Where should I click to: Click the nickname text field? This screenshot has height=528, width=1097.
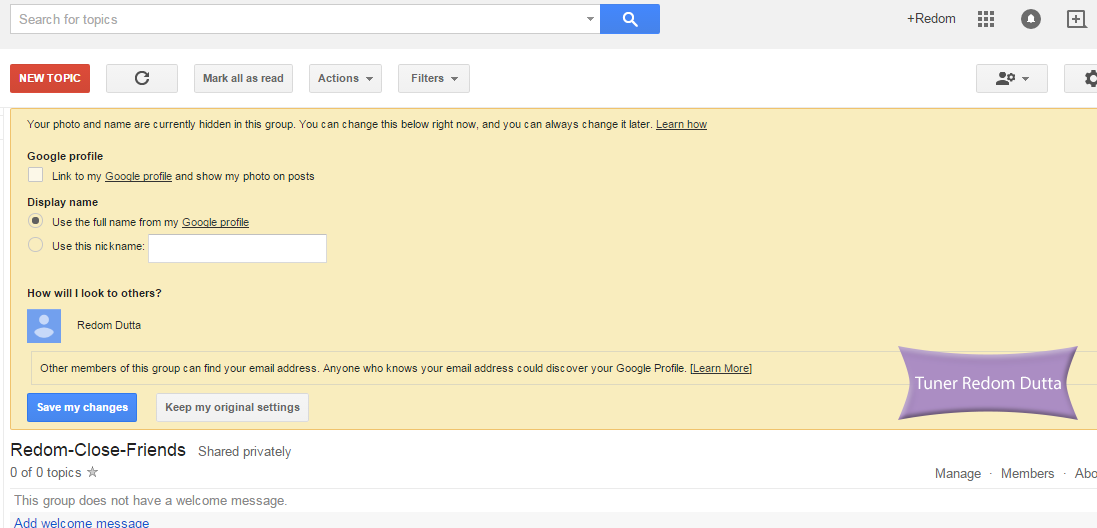tap(237, 248)
